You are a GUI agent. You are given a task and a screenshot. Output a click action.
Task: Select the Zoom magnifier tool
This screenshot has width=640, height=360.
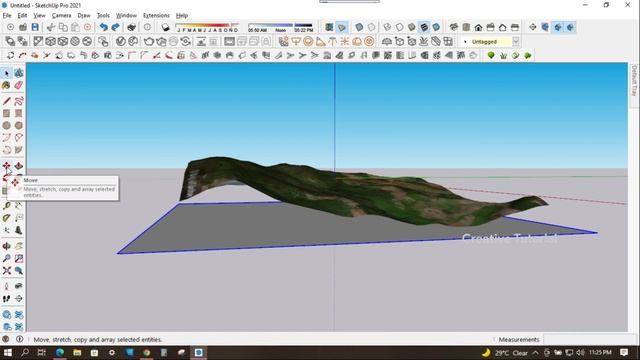tap(7, 258)
